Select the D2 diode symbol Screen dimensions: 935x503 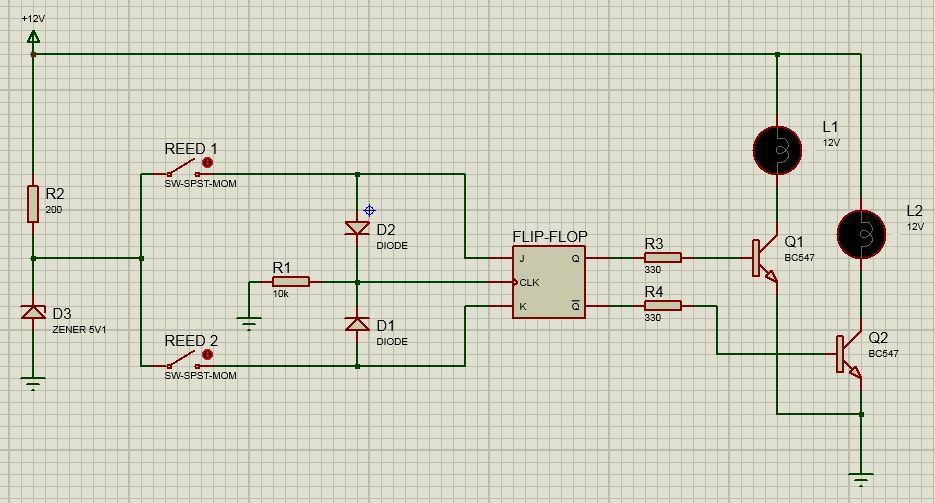point(357,228)
